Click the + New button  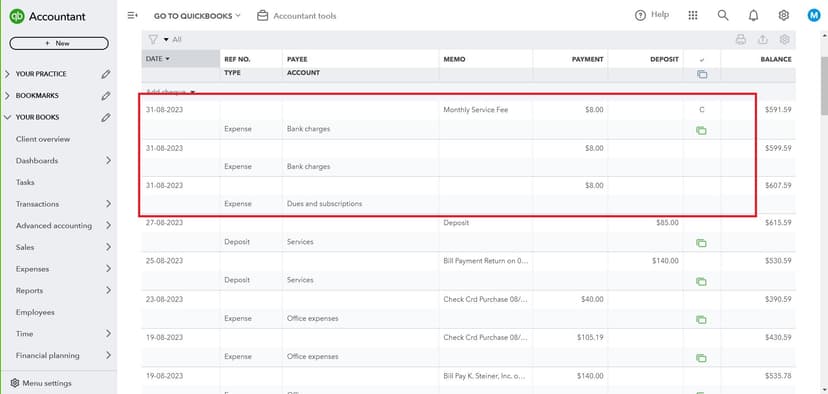tap(59, 43)
